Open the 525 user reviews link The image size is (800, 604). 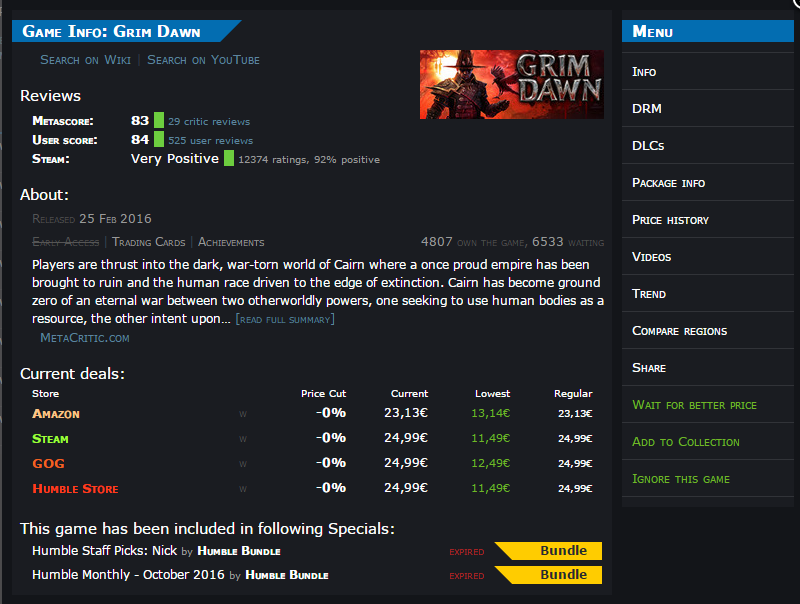click(210, 141)
